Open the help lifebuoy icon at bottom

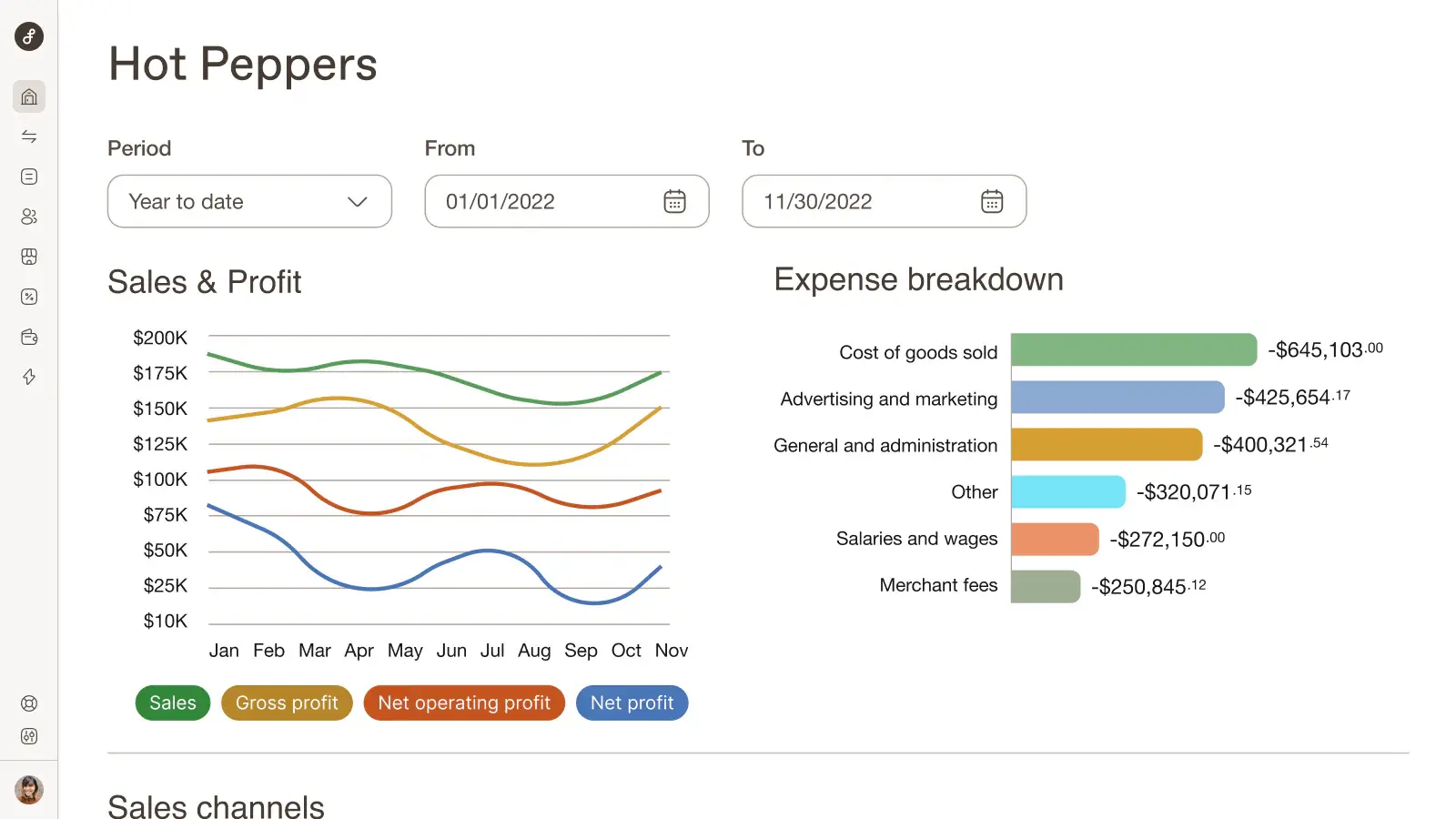click(29, 703)
